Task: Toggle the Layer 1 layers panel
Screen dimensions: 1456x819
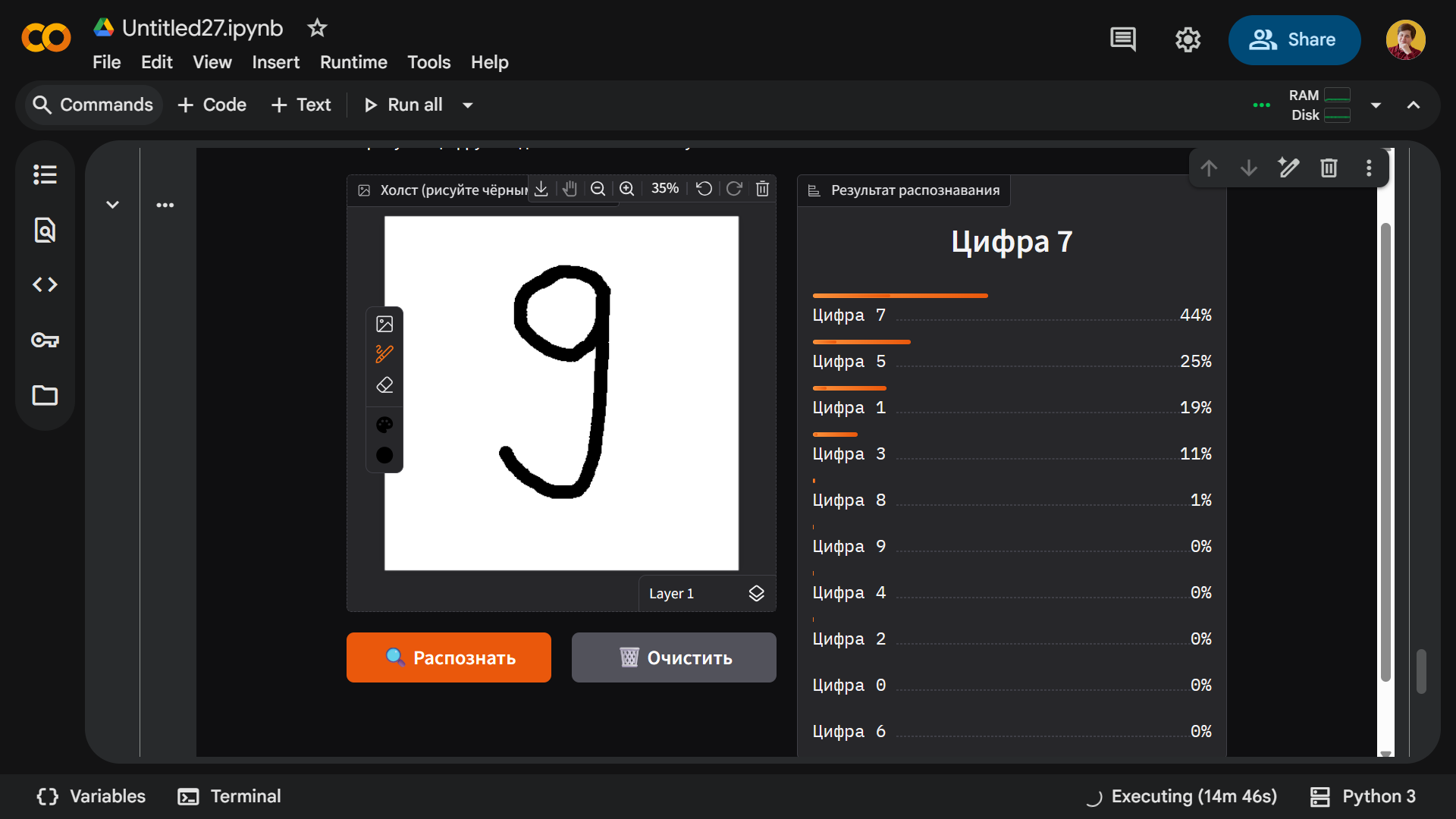Action: click(756, 593)
